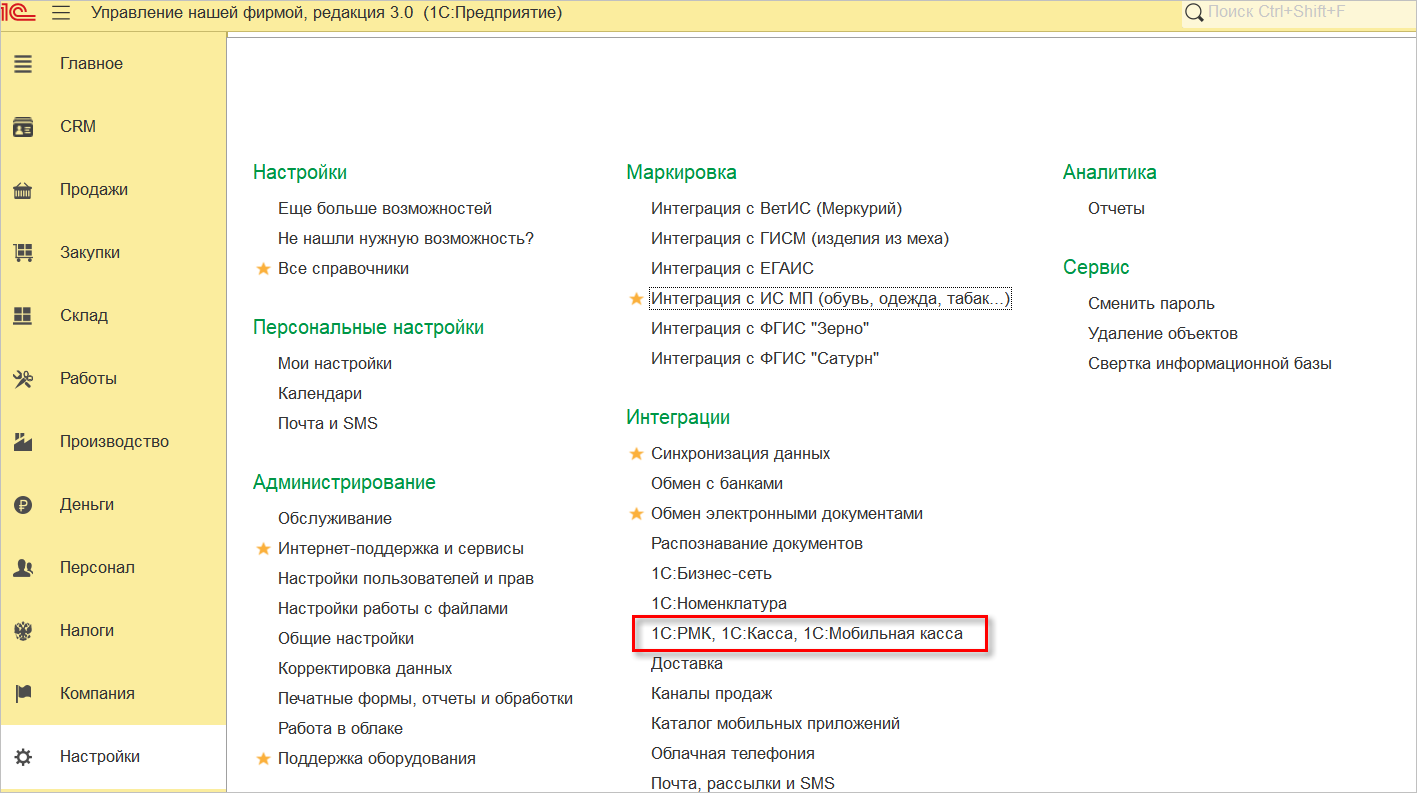Open Облачная телефония
The width and height of the screenshot is (1417, 793).
tap(733, 754)
